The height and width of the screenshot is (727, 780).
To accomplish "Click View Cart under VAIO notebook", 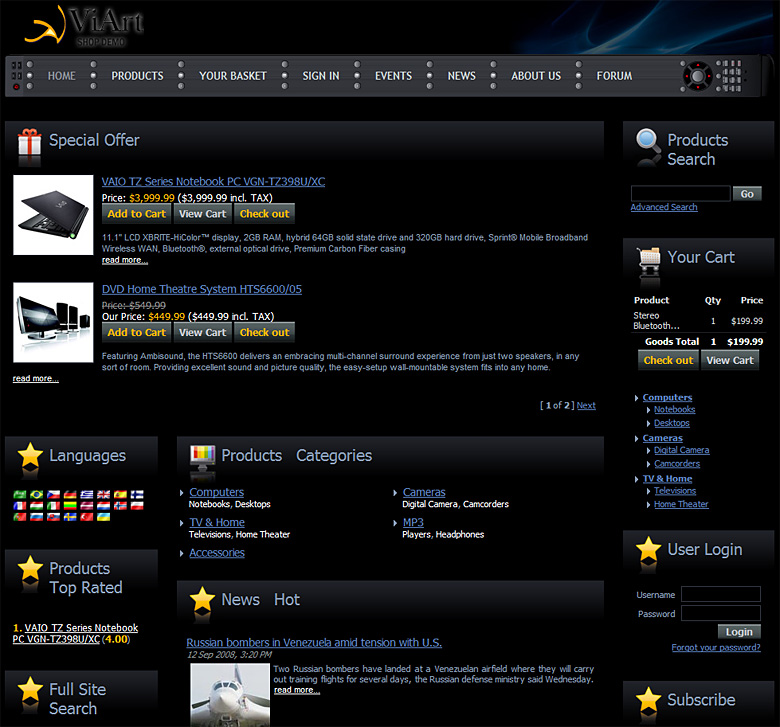I will point(202,214).
